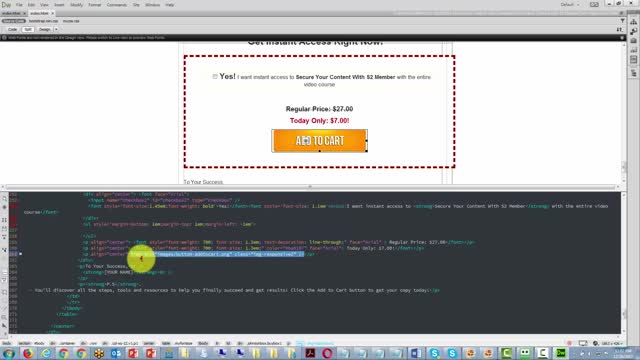Click the red error indicator in status bar
This screenshot has width=640, height=360.
[569, 343]
